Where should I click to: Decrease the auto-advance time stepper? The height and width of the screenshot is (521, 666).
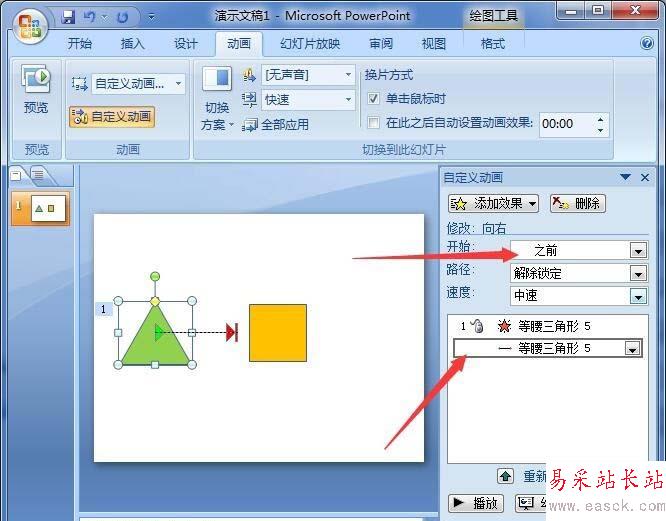click(x=600, y=130)
